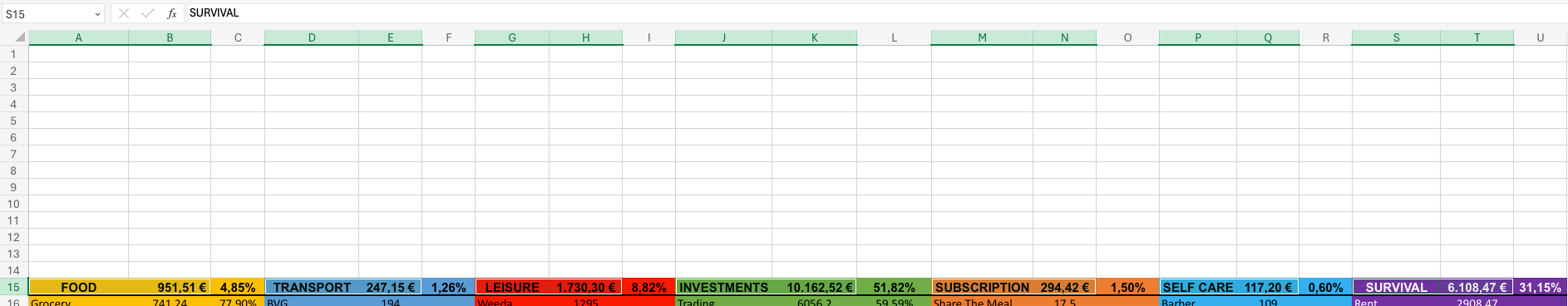
Task: Click the 117,20 € self care total
Action: pos(1268,287)
